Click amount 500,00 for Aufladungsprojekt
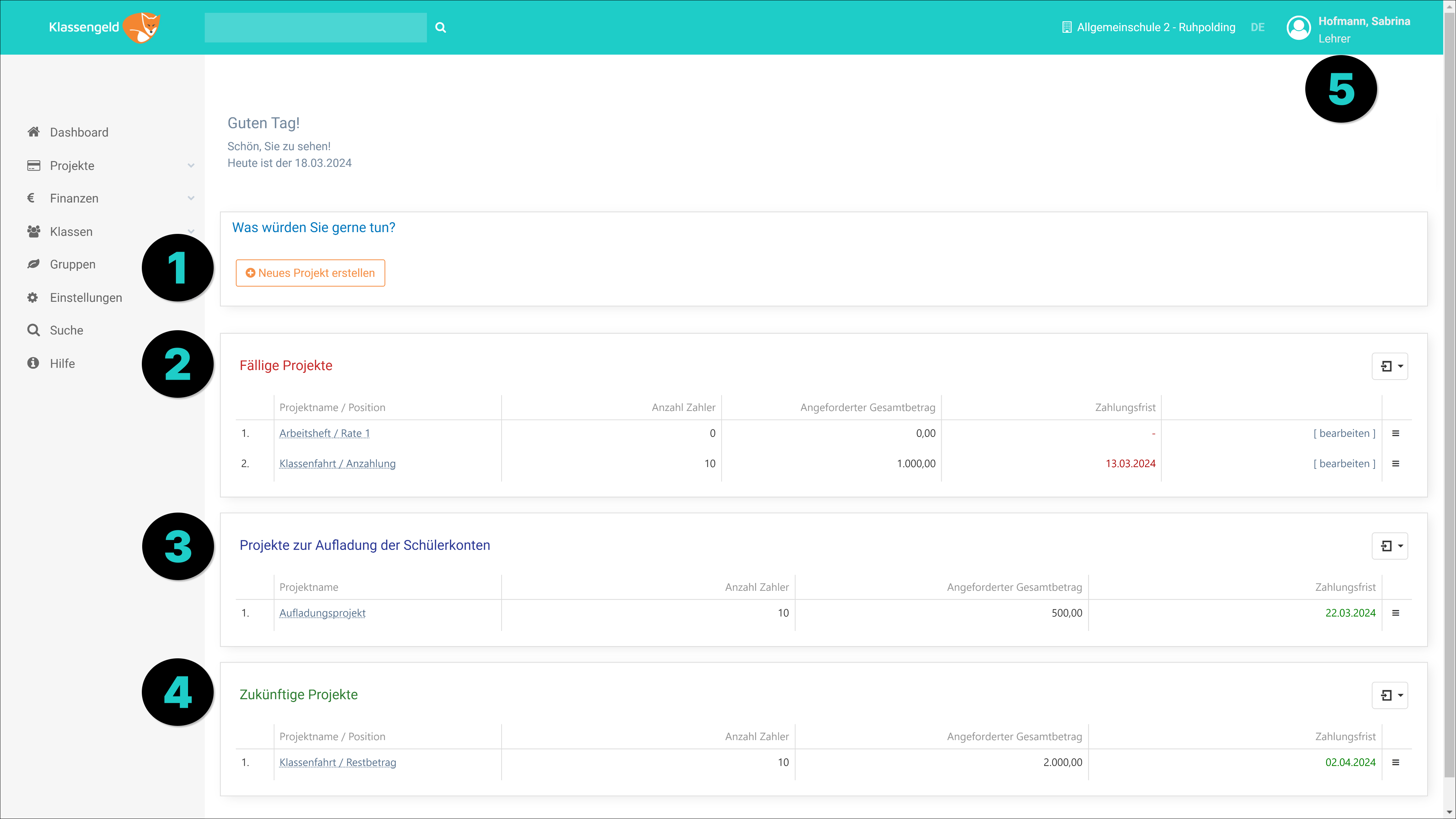The width and height of the screenshot is (1456, 819). (1067, 613)
